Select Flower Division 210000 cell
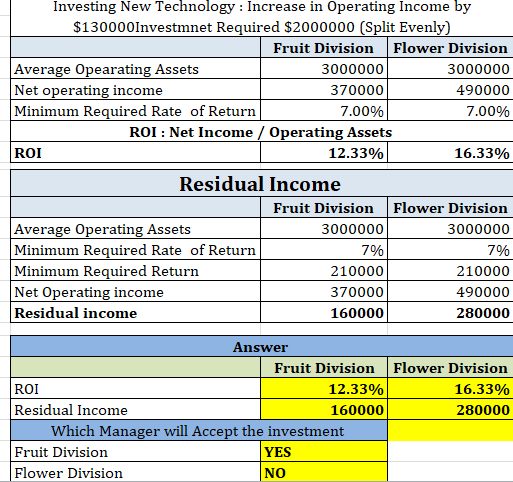 [x=450, y=271]
